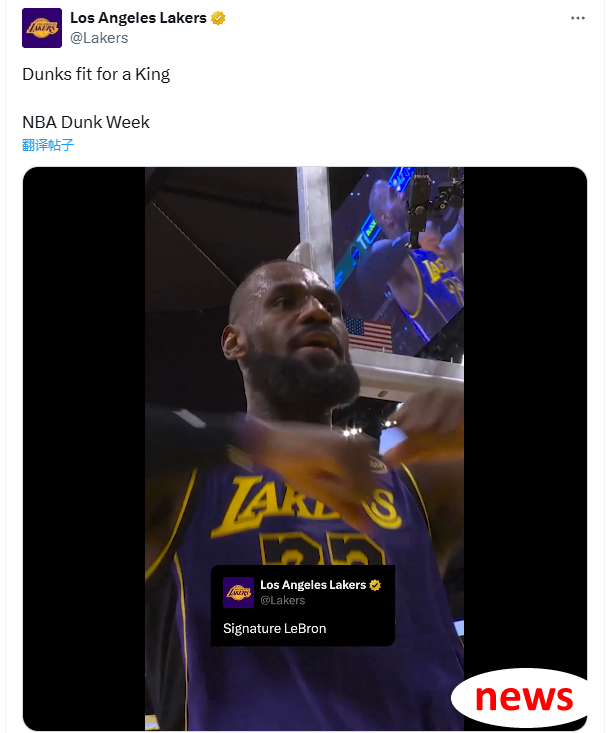Viewport: 606px width, 733px height.
Task: Click the red news badge
Action: (522, 697)
